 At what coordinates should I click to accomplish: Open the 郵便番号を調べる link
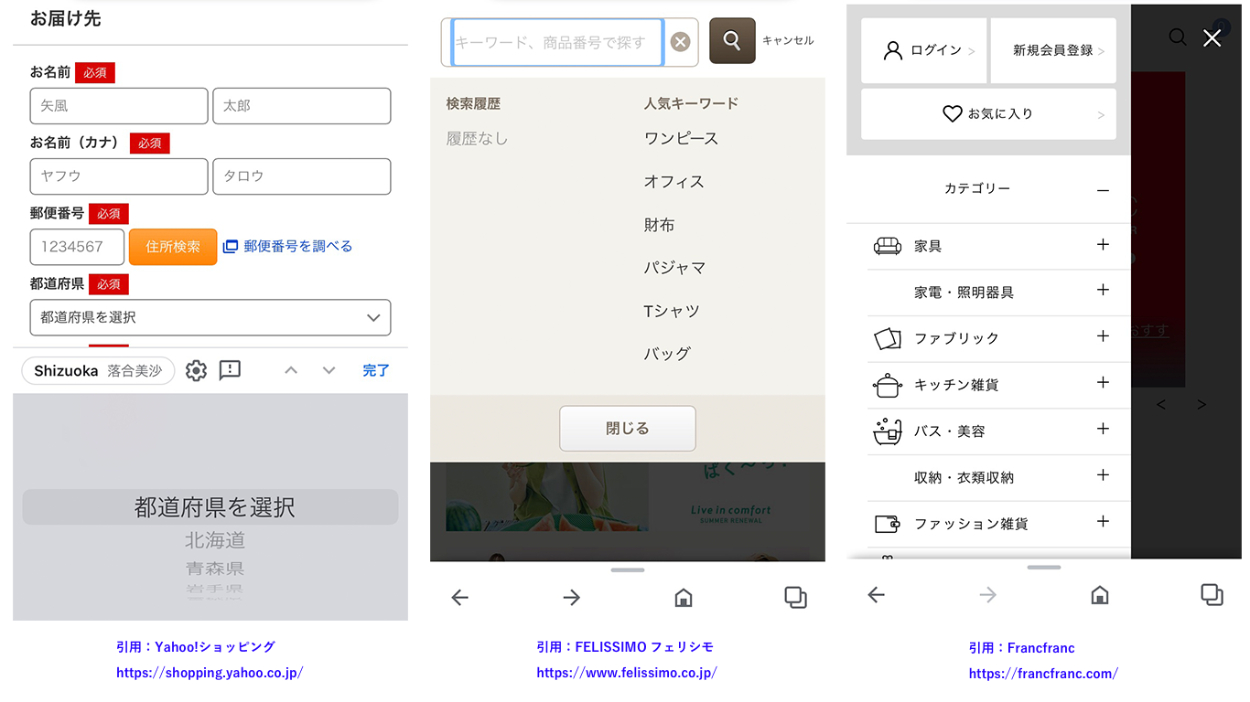click(x=297, y=246)
